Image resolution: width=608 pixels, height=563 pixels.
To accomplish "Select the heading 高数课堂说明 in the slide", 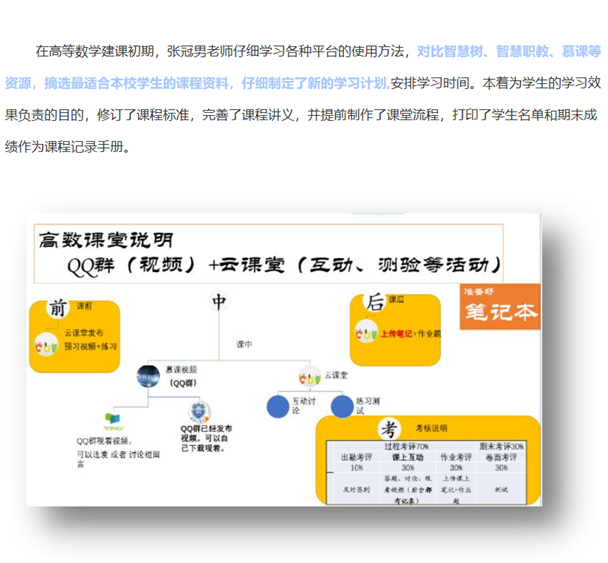I will click(x=106, y=240).
